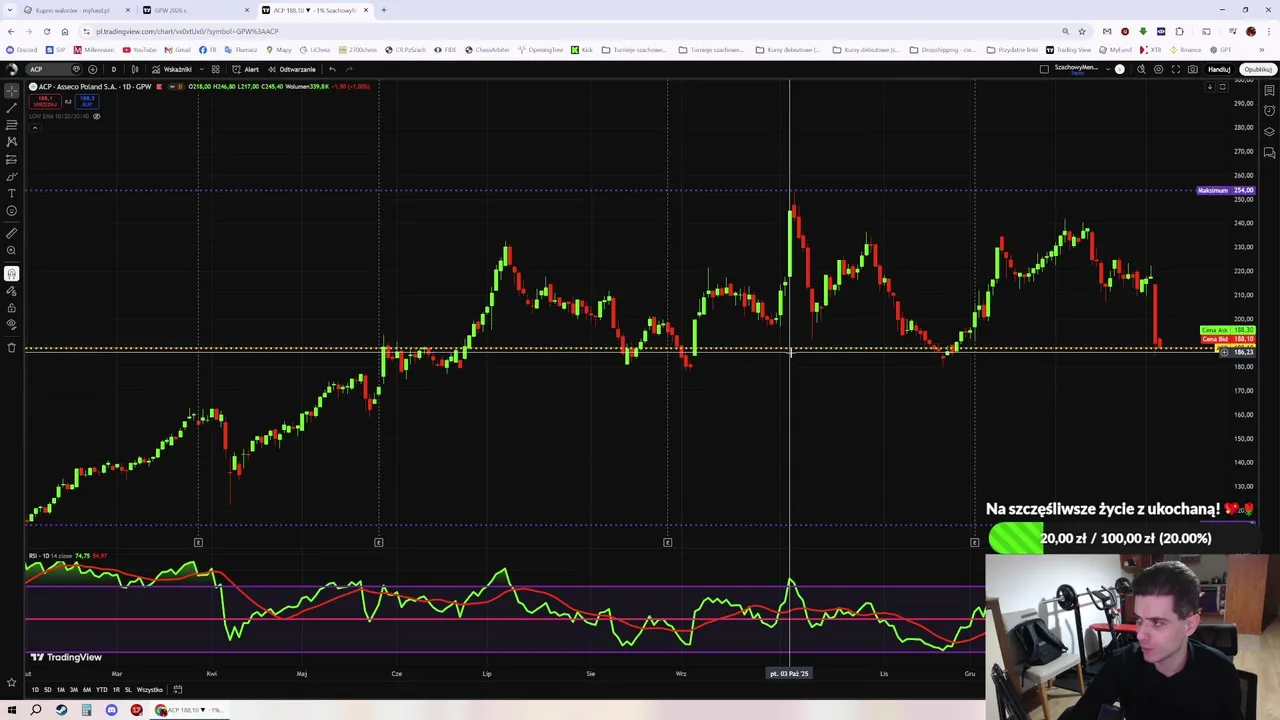Open the alerts panel clock icon
Image resolution: width=1280 pixels, height=720 pixels.
click(x=1269, y=111)
